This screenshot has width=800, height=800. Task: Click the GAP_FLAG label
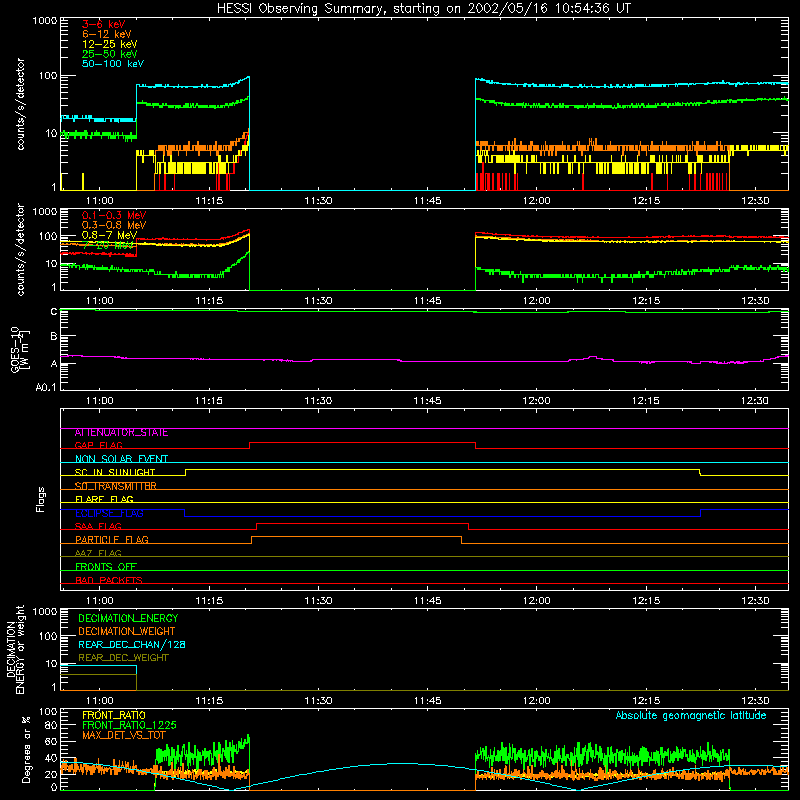click(x=98, y=445)
